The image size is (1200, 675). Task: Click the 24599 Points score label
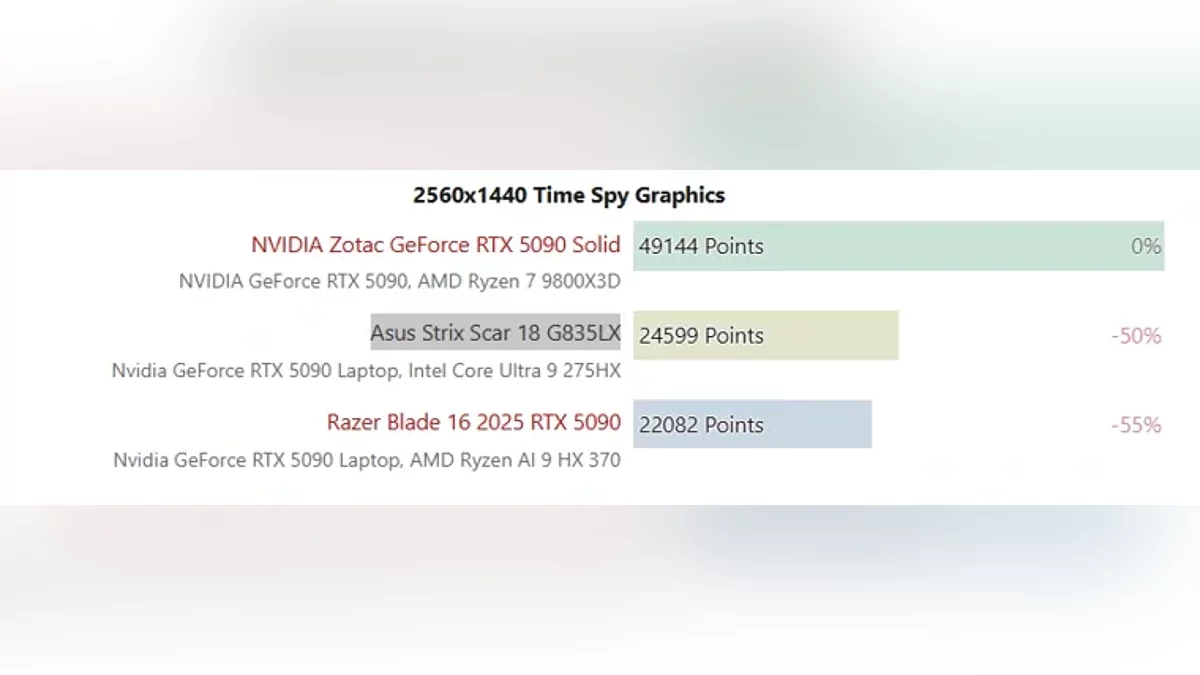point(700,335)
